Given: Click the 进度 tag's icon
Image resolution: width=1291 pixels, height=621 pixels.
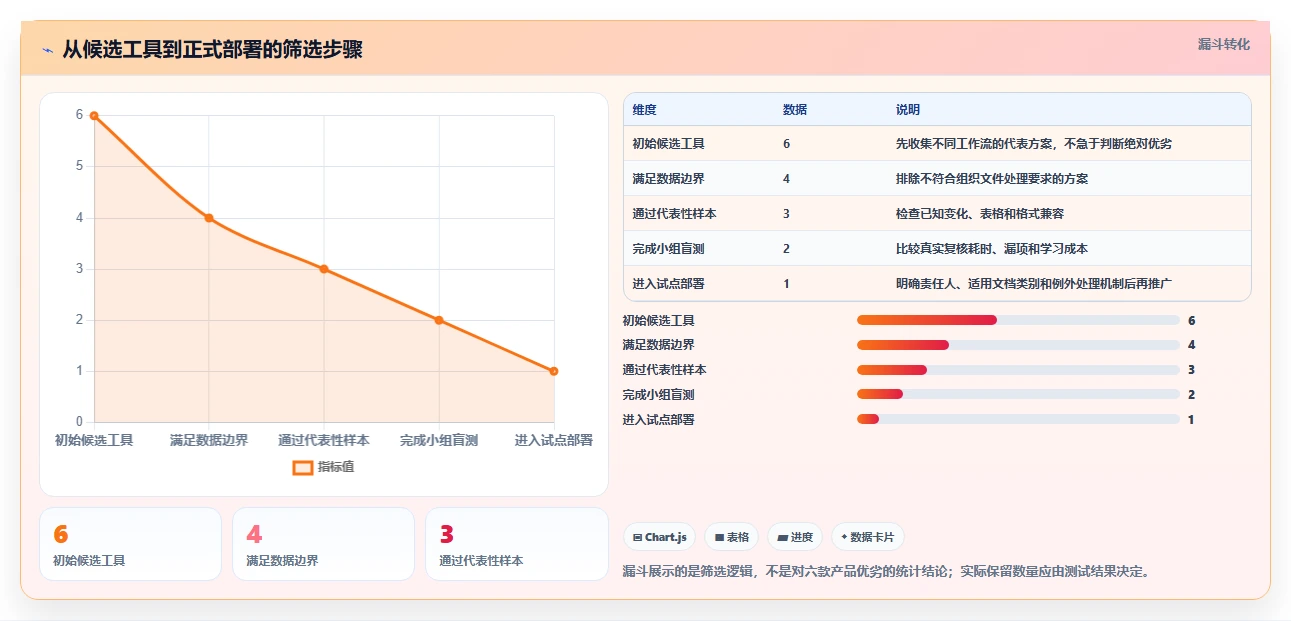Looking at the screenshot, I should click(783, 537).
